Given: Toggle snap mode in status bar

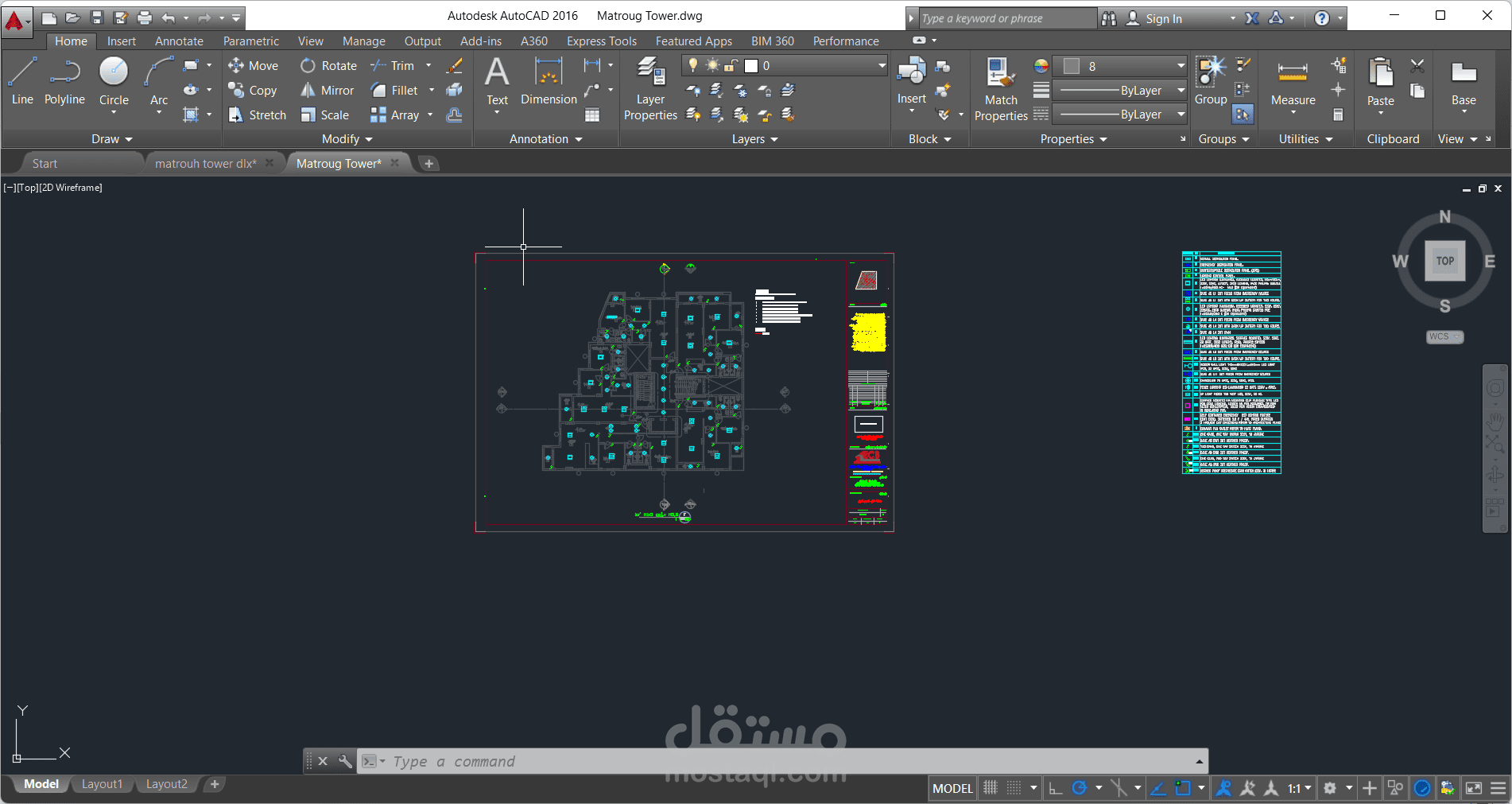Looking at the screenshot, I should 1014,788.
